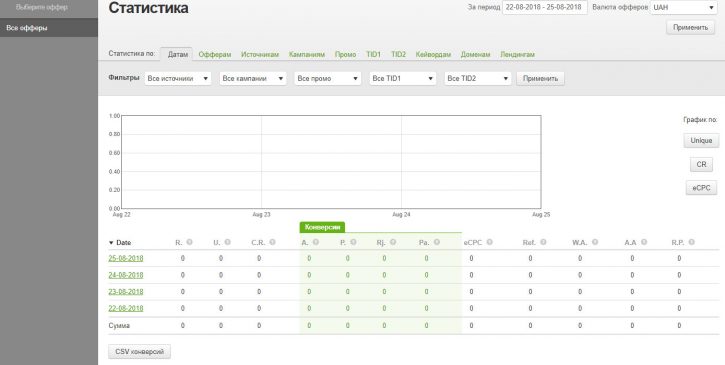Open the Все промо filter dropdown
Screen dimensions: 725x365
point(327,79)
